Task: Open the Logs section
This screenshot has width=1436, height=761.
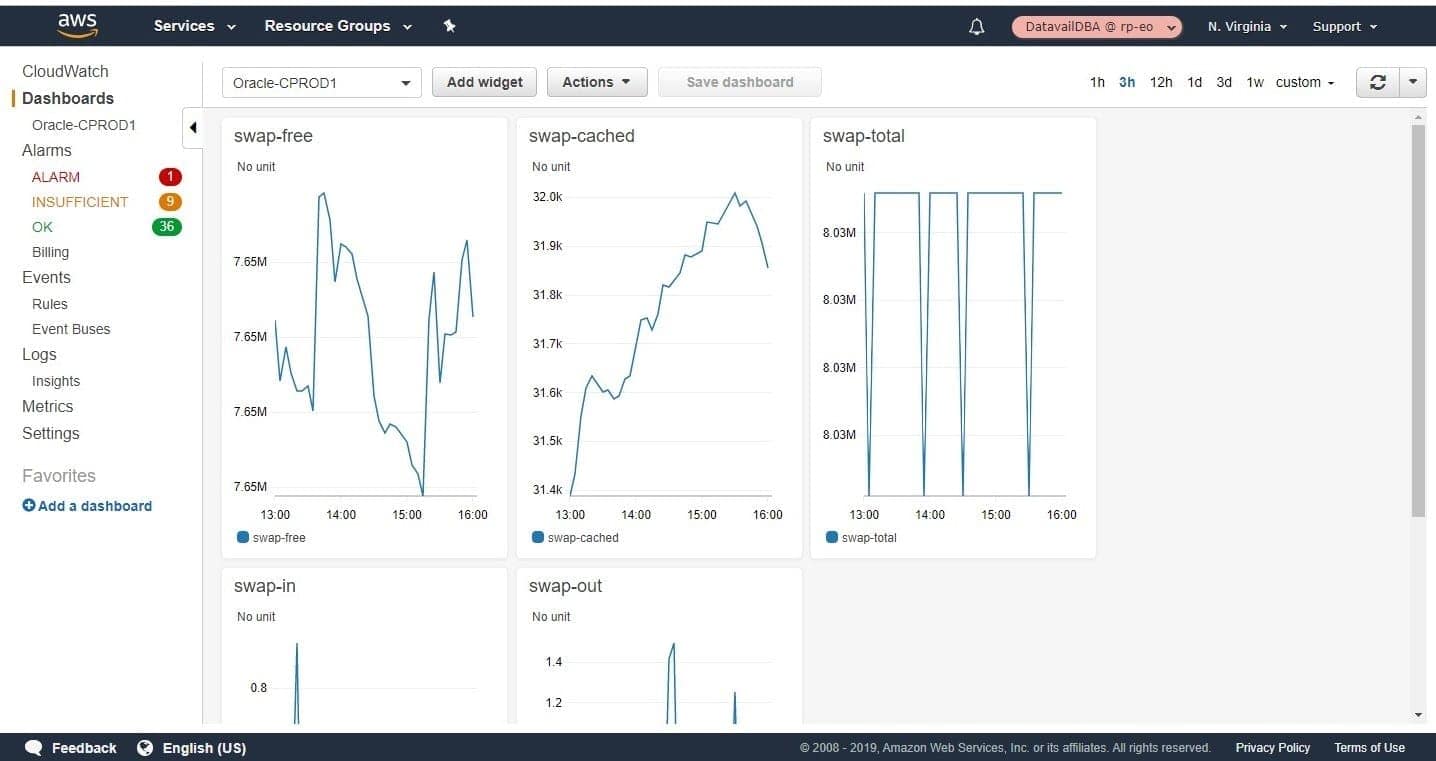Action: click(39, 354)
